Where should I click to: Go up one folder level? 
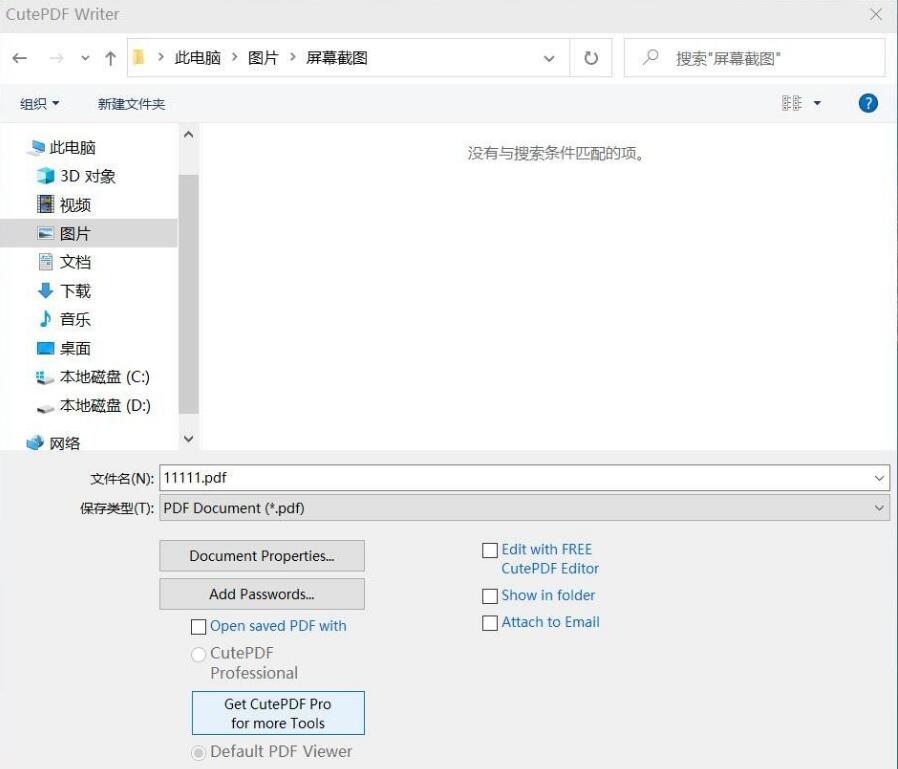[111, 58]
